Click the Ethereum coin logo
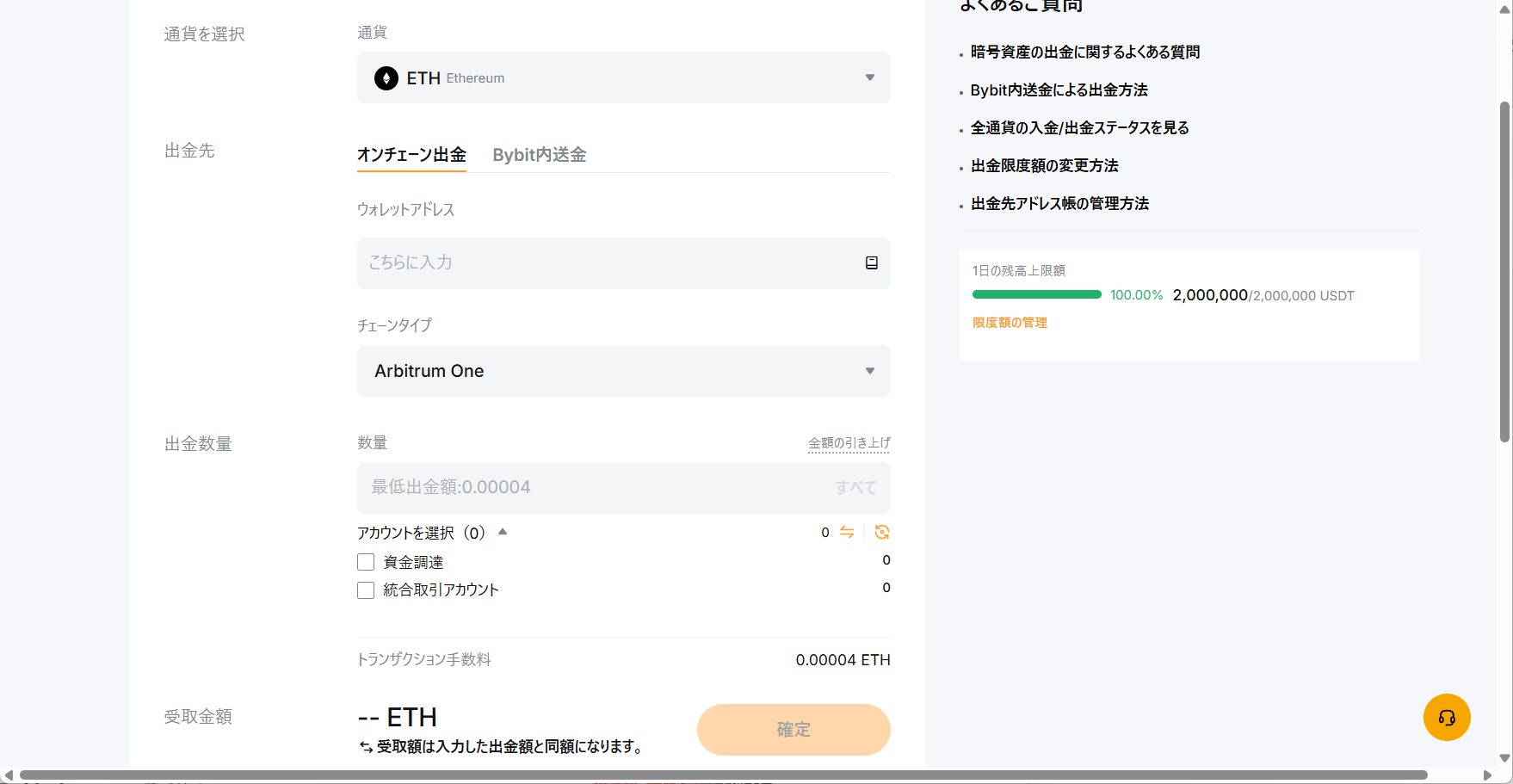Viewport: 1513px width, 784px height. click(x=386, y=78)
